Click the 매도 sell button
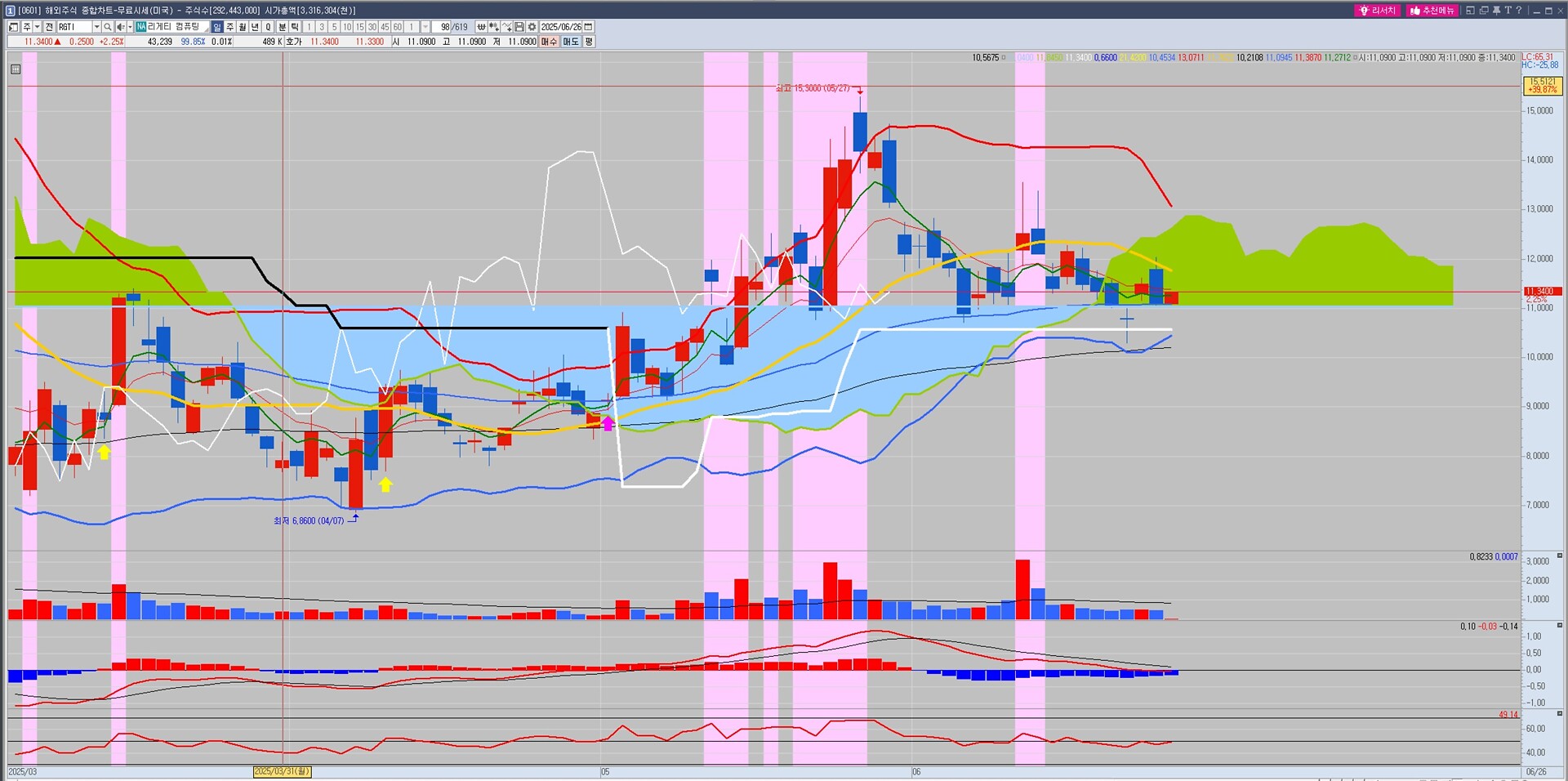The image size is (1568, 781). tap(571, 42)
